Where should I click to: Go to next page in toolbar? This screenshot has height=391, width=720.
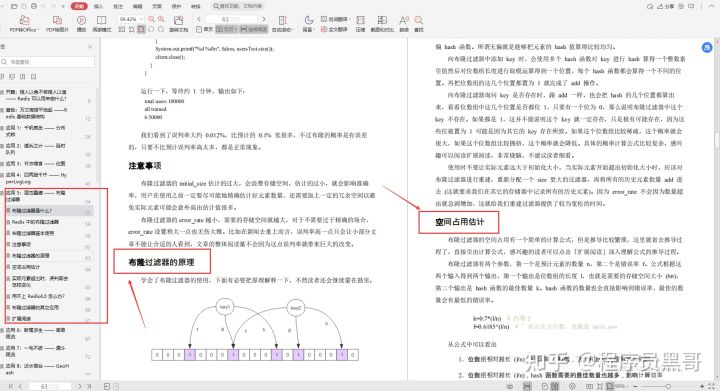(x=264, y=19)
